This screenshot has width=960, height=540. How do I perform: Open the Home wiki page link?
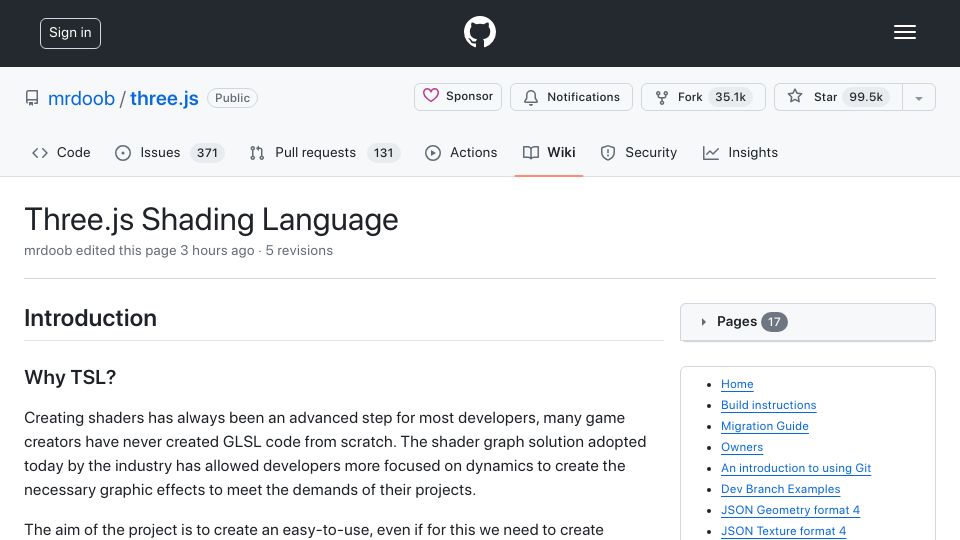(737, 384)
